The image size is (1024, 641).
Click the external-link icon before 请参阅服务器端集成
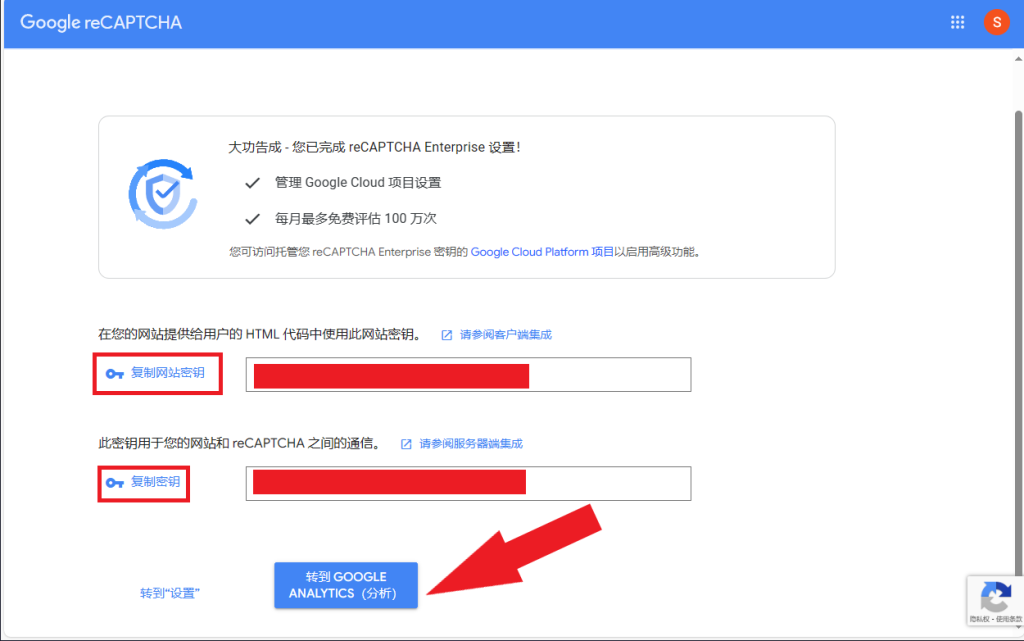click(x=406, y=444)
